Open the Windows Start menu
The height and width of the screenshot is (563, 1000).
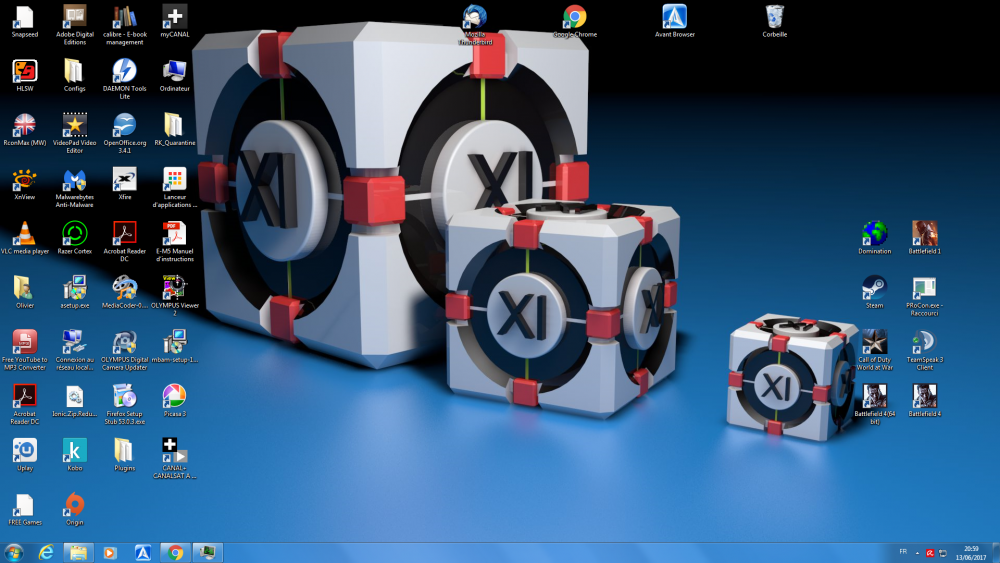click(15, 552)
